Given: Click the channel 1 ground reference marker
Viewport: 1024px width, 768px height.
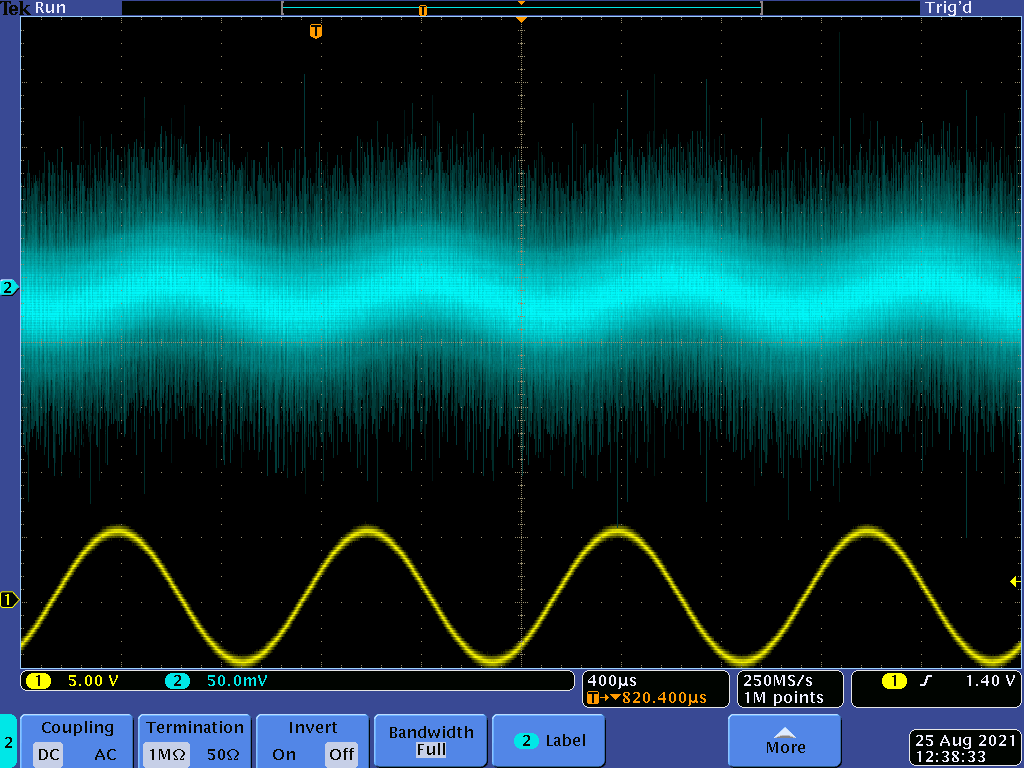Looking at the screenshot, I should (9, 600).
